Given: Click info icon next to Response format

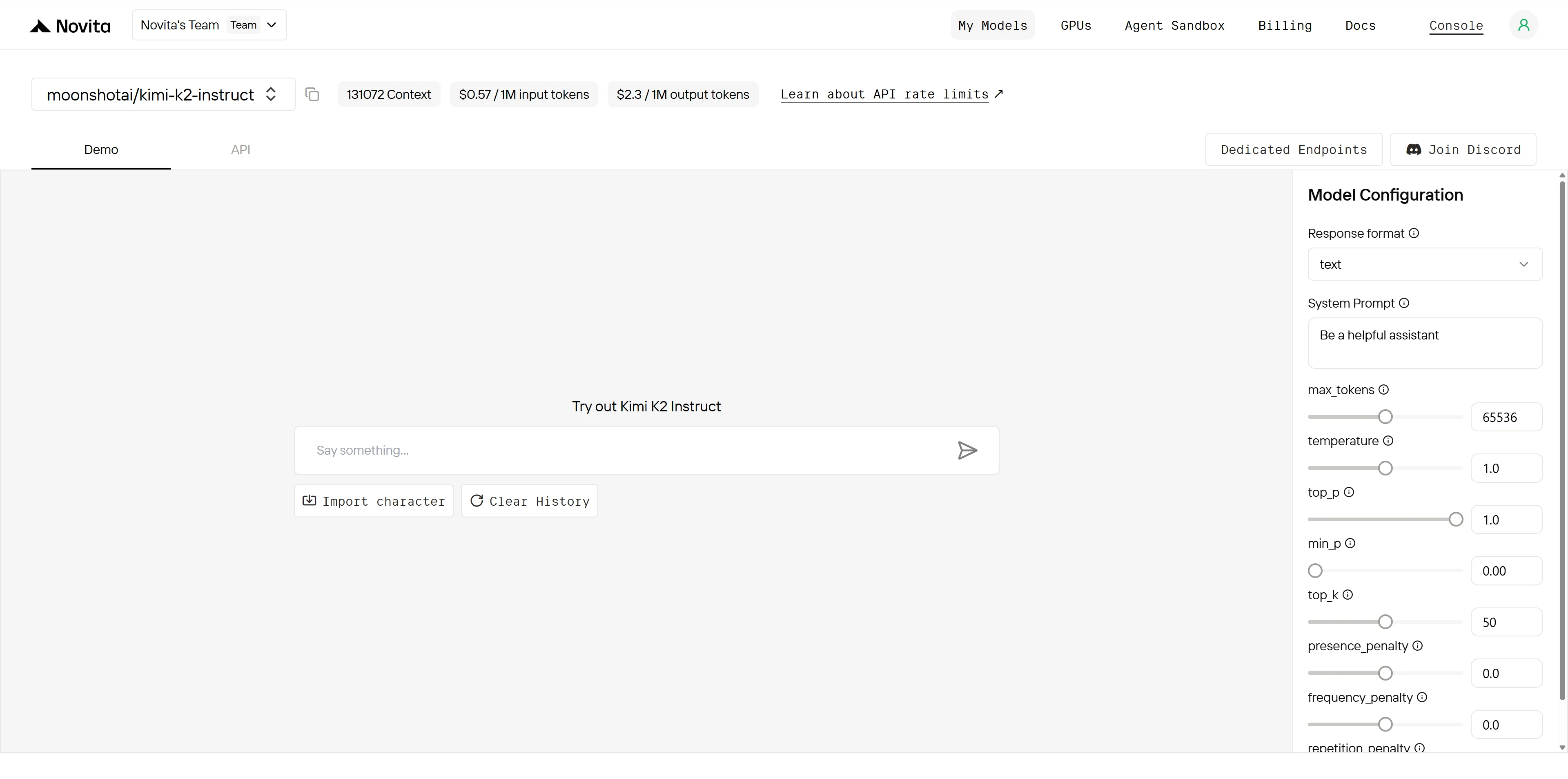Looking at the screenshot, I should 1414,233.
